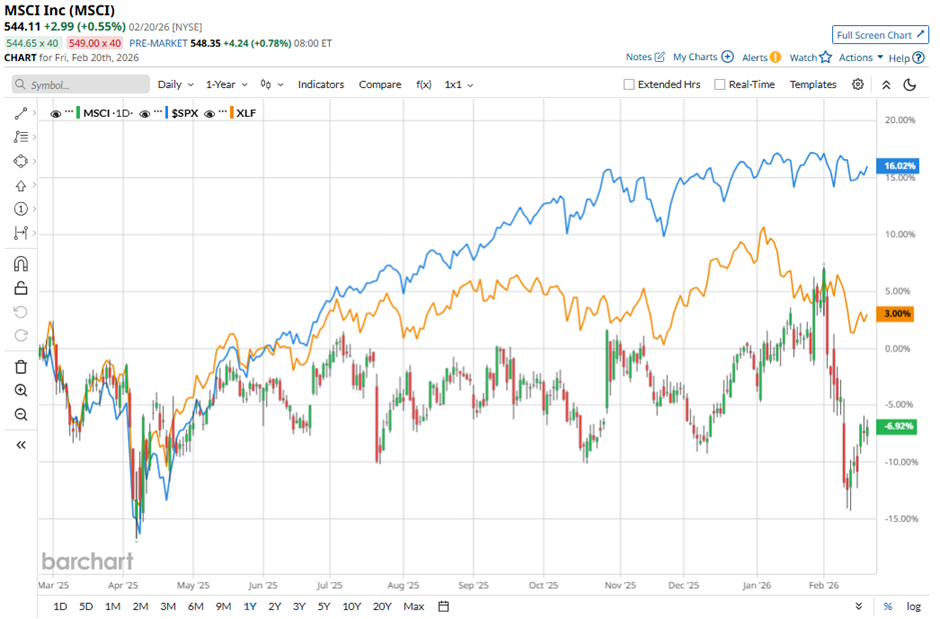Image resolution: width=940 pixels, height=619 pixels.
Task: Enable Real-Time checkbox
Action: [x=719, y=84]
